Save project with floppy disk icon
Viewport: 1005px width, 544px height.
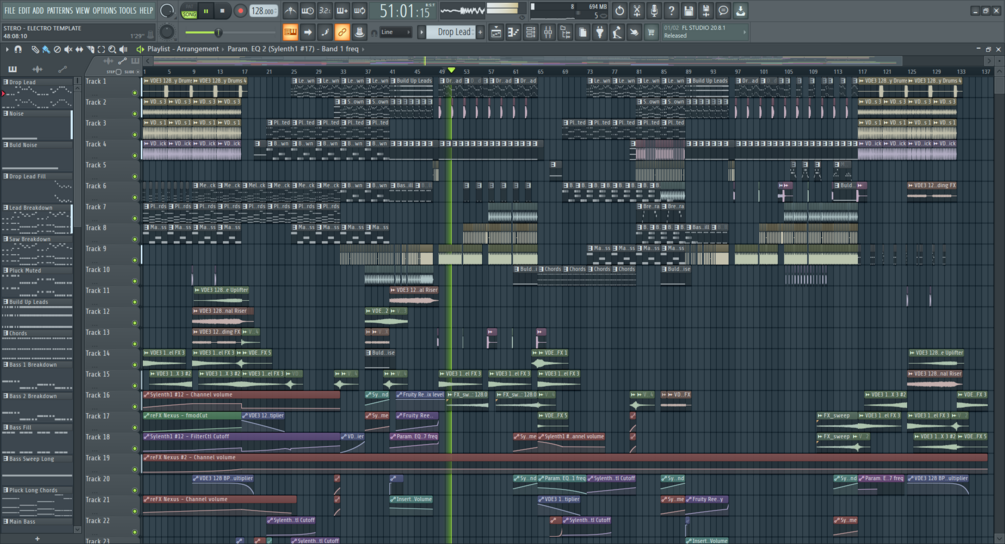[x=688, y=11]
